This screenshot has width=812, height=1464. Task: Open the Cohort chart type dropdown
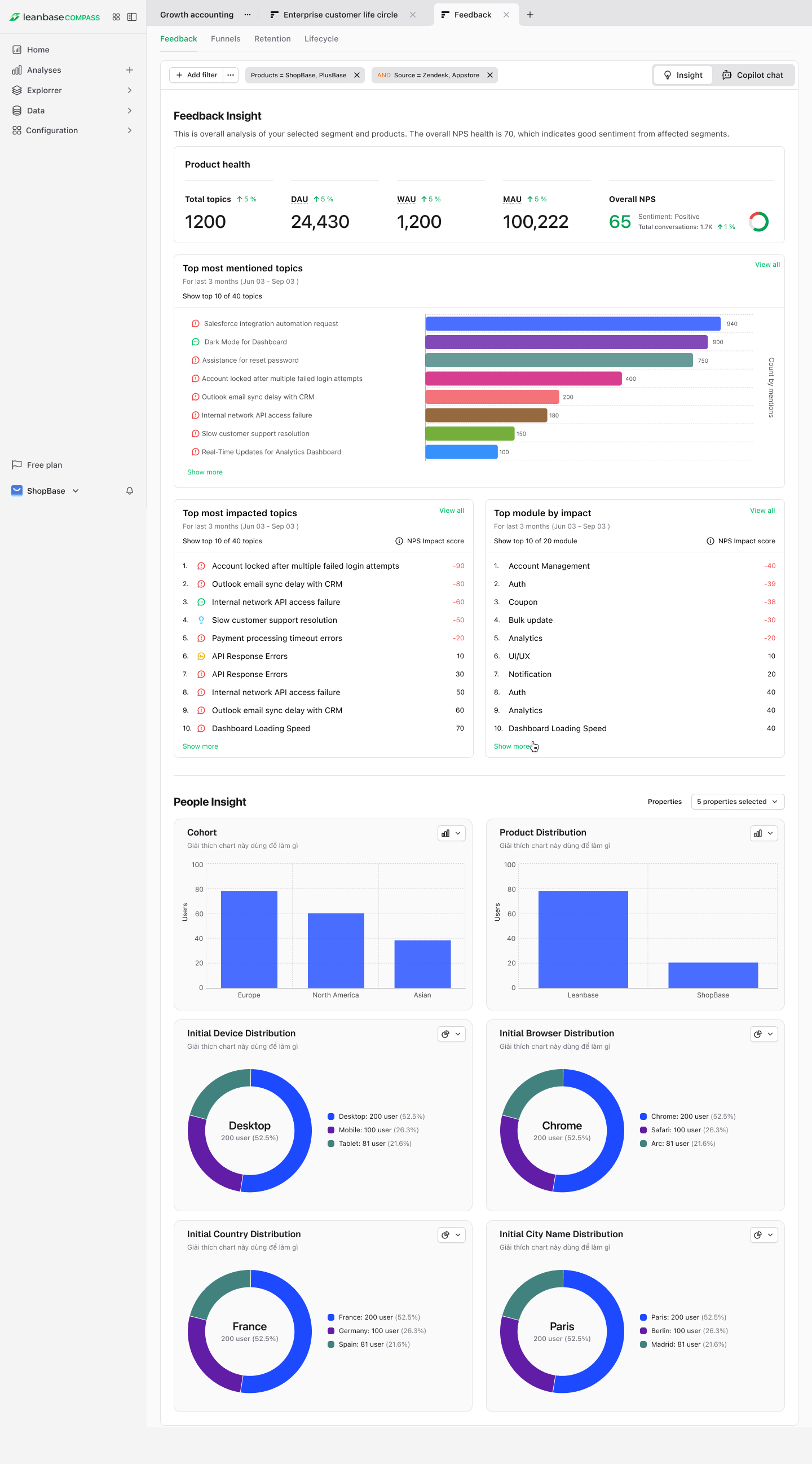click(x=451, y=833)
